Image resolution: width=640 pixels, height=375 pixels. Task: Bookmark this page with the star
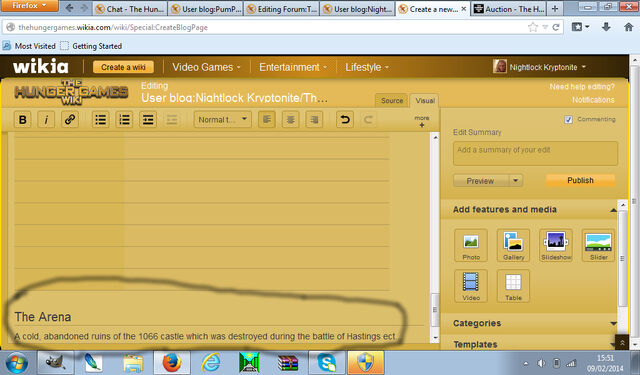pos(533,27)
